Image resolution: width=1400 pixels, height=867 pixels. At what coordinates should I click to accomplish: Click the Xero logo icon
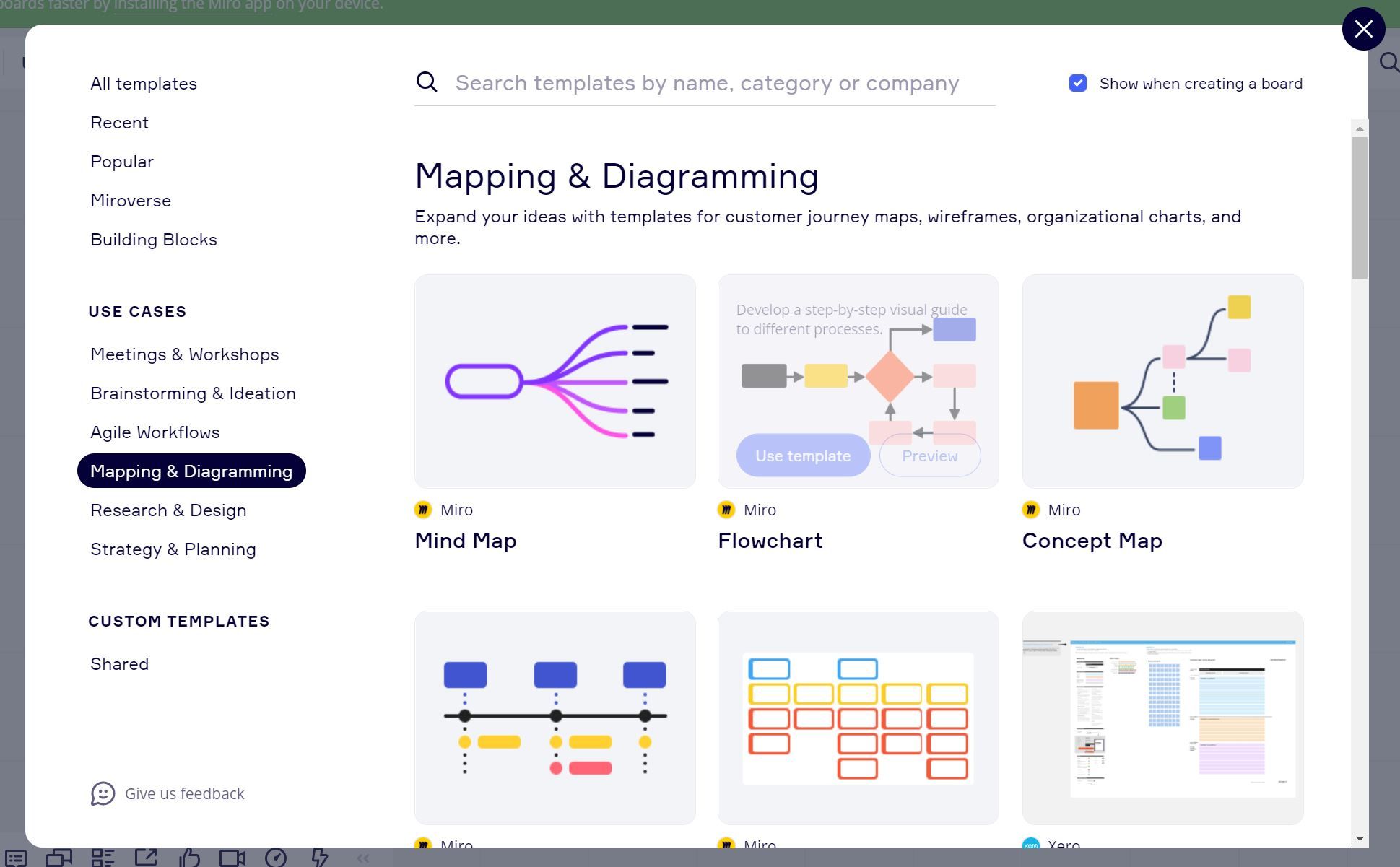[x=1031, y=844]
